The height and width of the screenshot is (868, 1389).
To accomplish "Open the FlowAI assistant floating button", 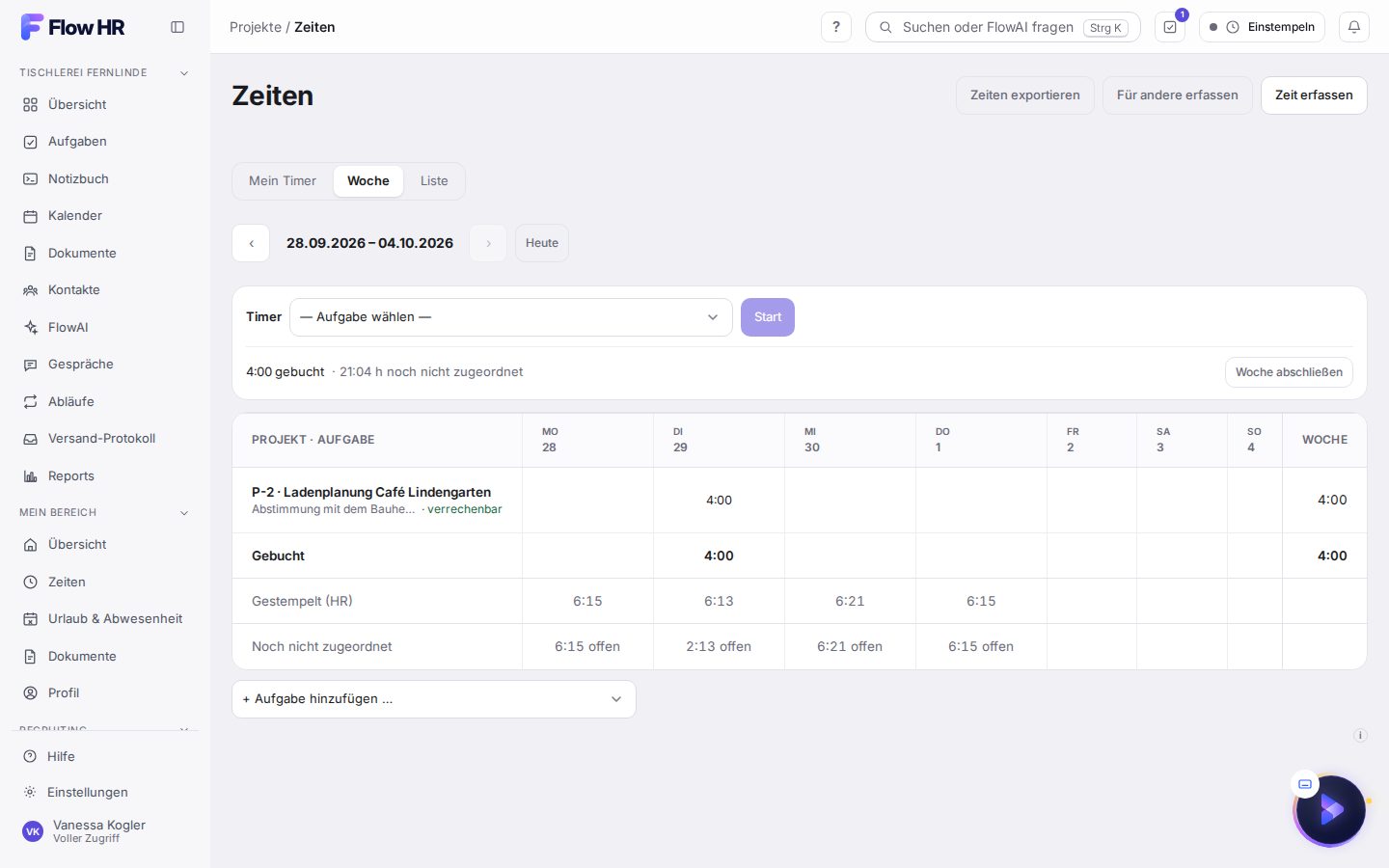I will (x=1330, y=810).
